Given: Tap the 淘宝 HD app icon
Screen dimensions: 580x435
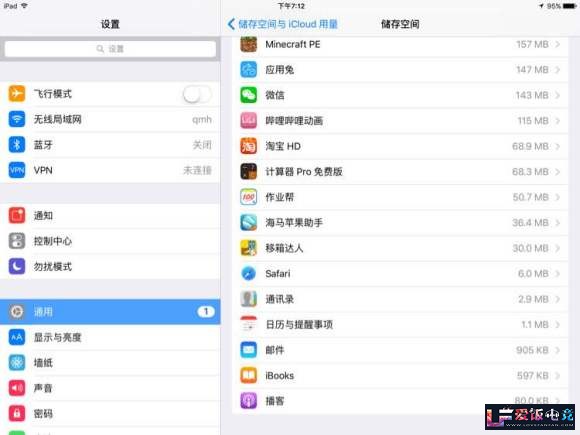Looking at the screenshot, I should click(x=249, y=146).
